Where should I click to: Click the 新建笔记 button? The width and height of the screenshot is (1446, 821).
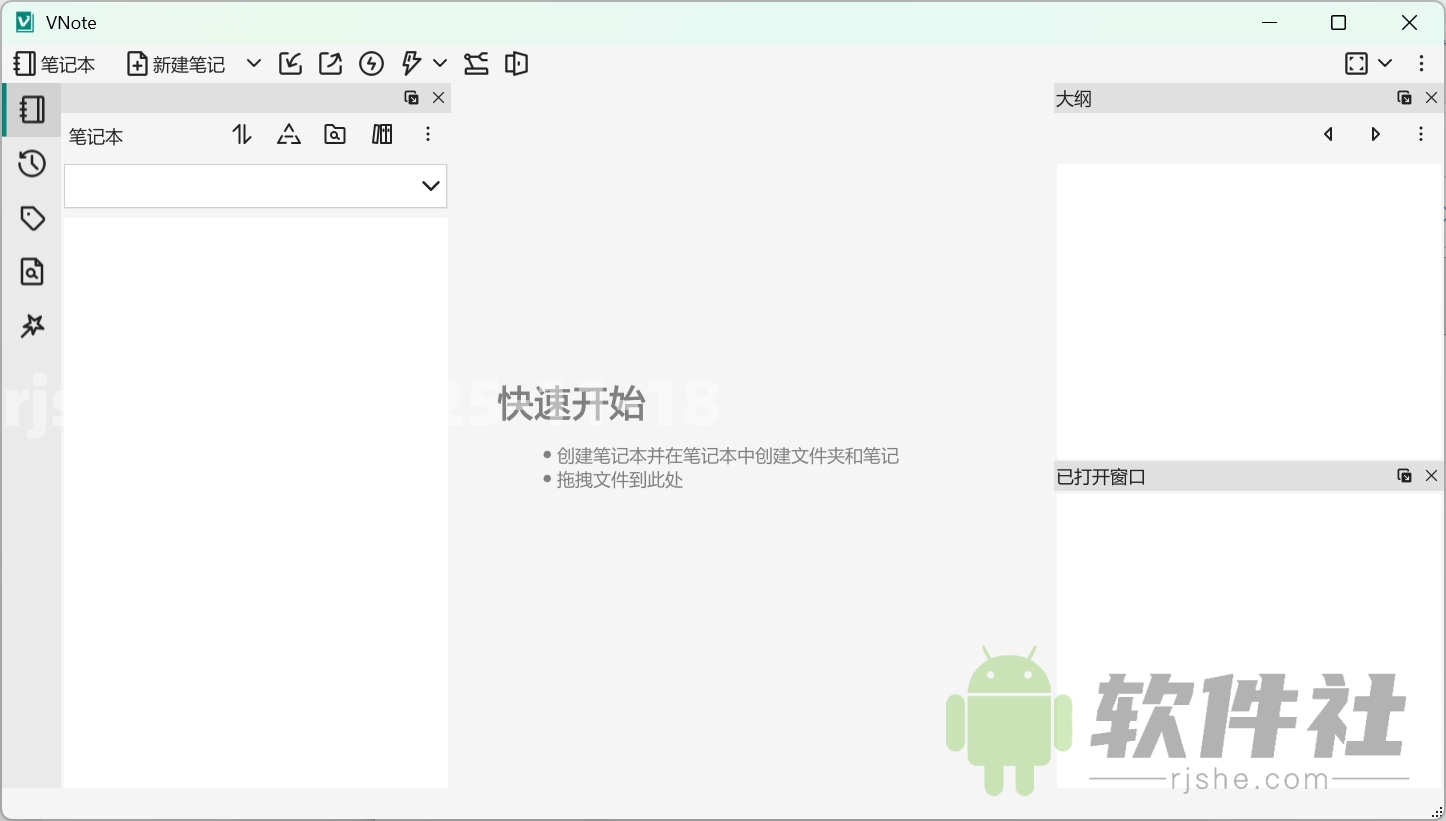176,63
